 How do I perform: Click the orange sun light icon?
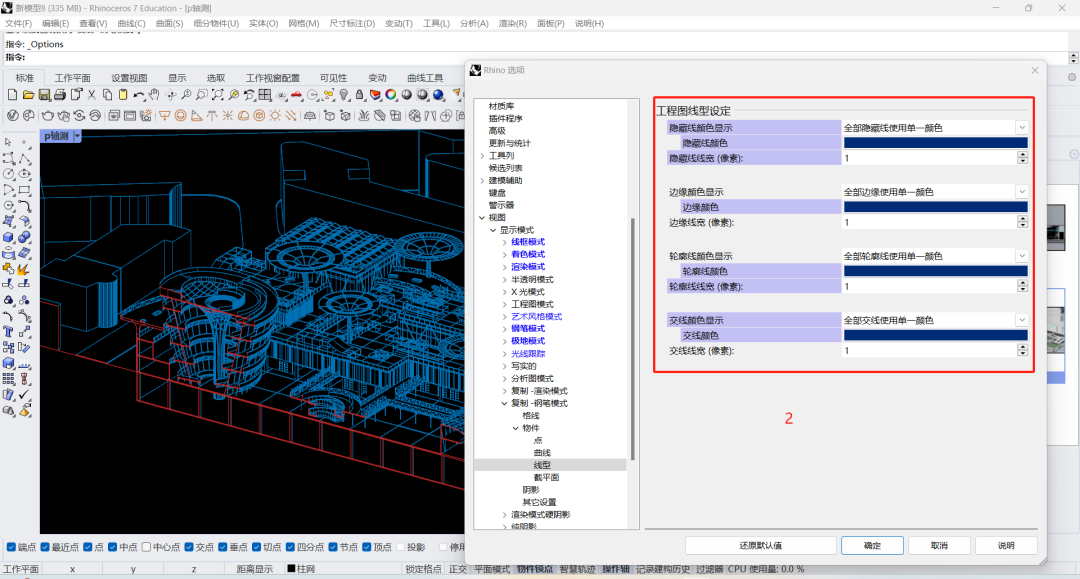(275, 116)
